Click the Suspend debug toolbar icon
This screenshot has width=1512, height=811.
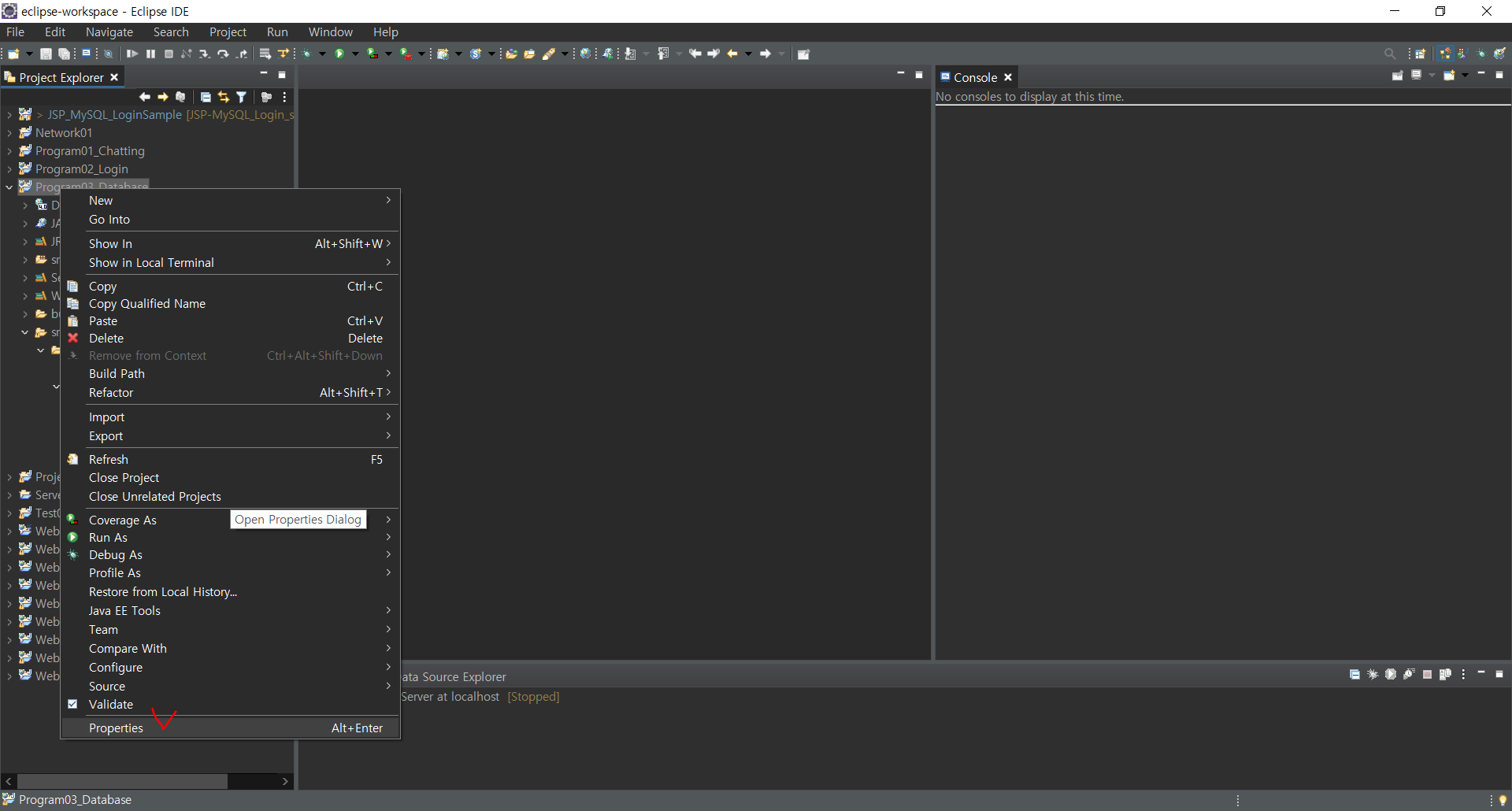(150, 54)
